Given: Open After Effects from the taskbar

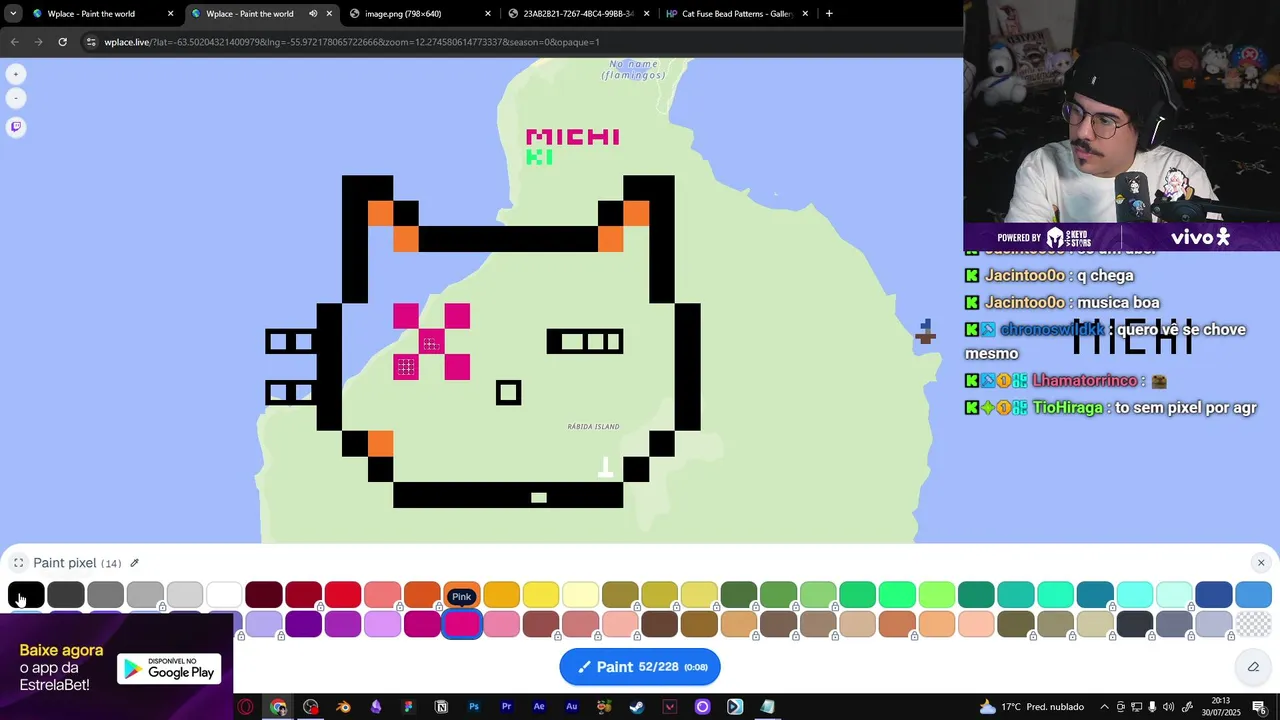Looking at the screenshot, I should point(539,707).
